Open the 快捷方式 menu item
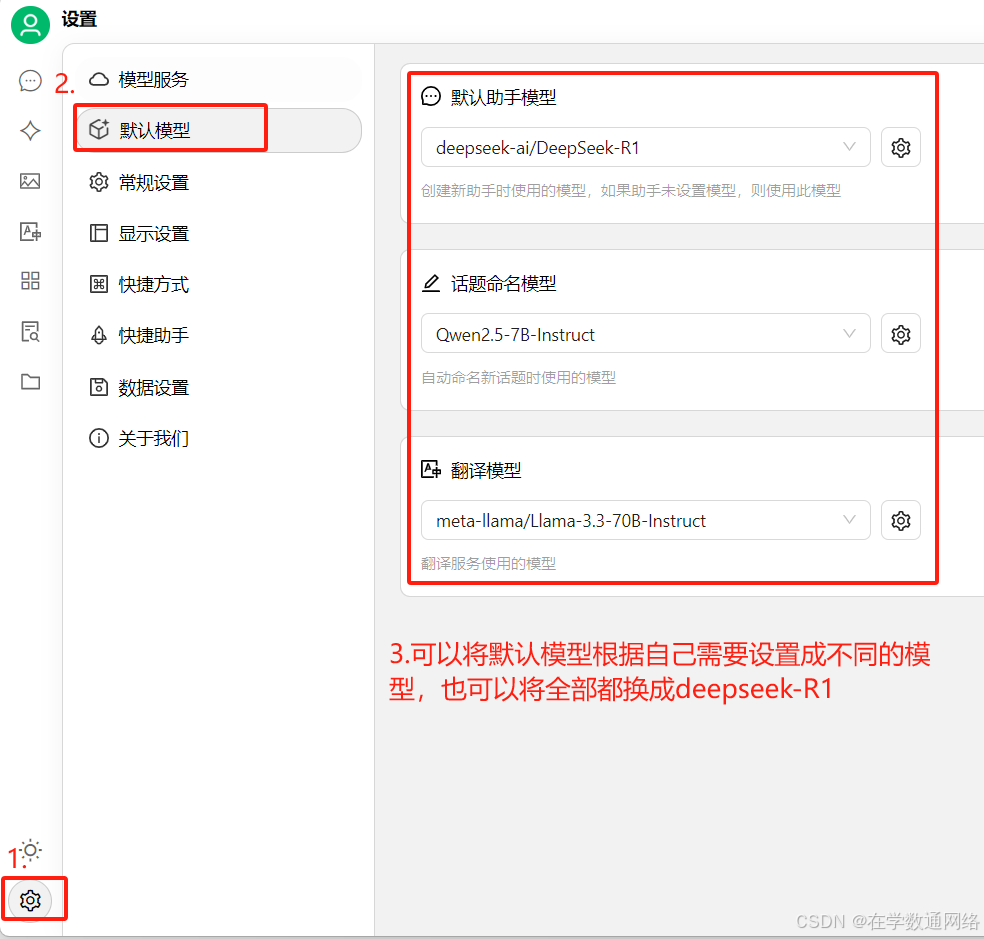 [217, 284]
